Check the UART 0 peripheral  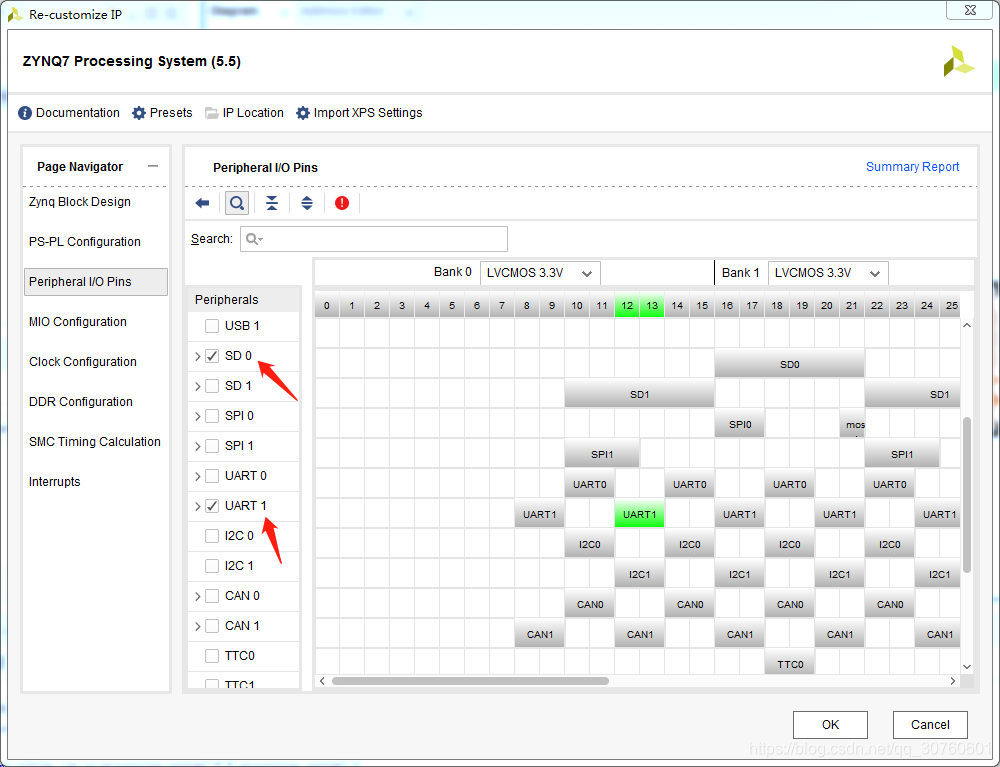[212, 476]
